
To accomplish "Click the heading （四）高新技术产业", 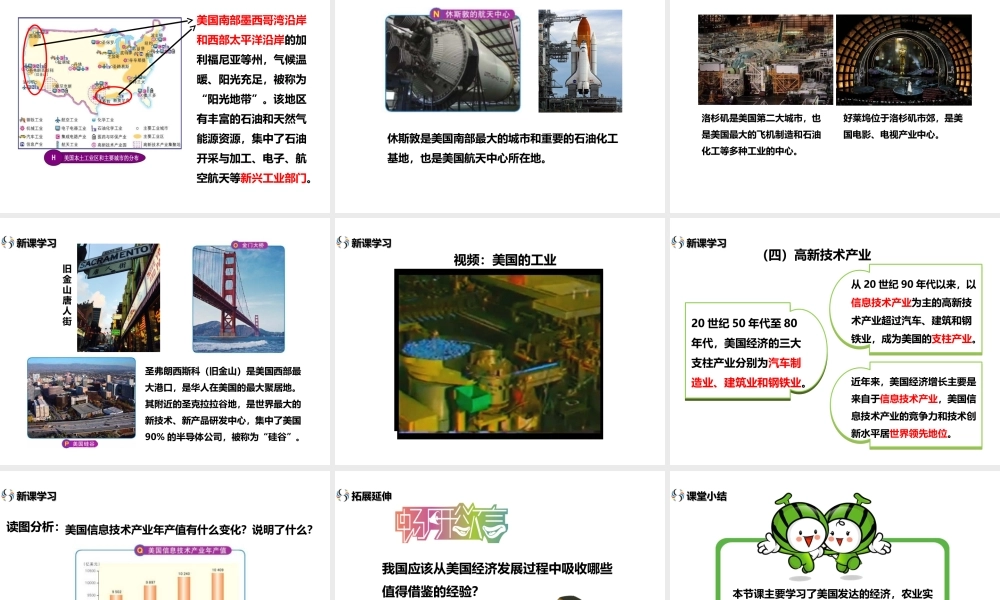I will coord(816,254).
